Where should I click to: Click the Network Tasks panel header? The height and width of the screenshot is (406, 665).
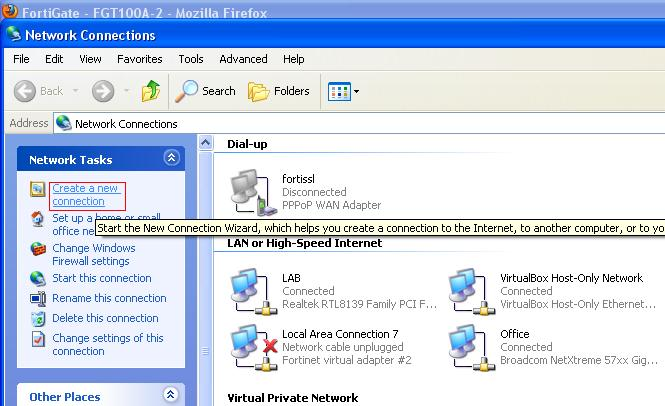point(101,159)
